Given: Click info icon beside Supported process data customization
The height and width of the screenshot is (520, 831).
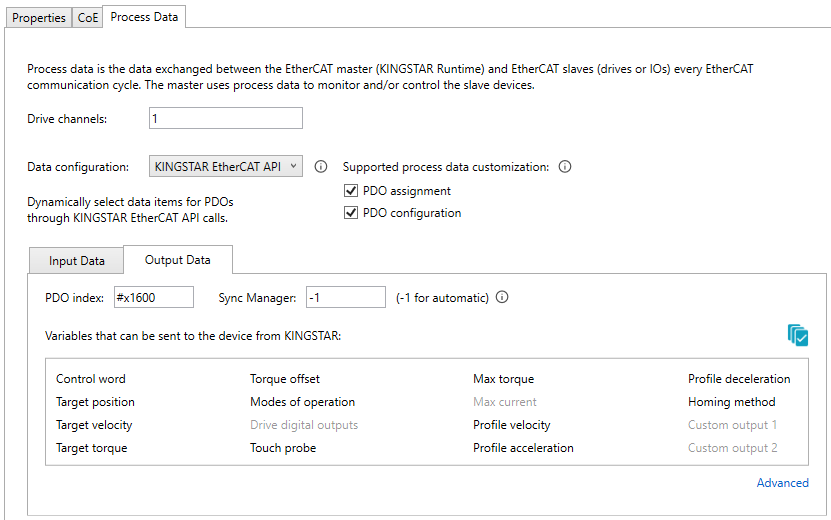Looking at the screenshot, I should click(x=565, y=167).
